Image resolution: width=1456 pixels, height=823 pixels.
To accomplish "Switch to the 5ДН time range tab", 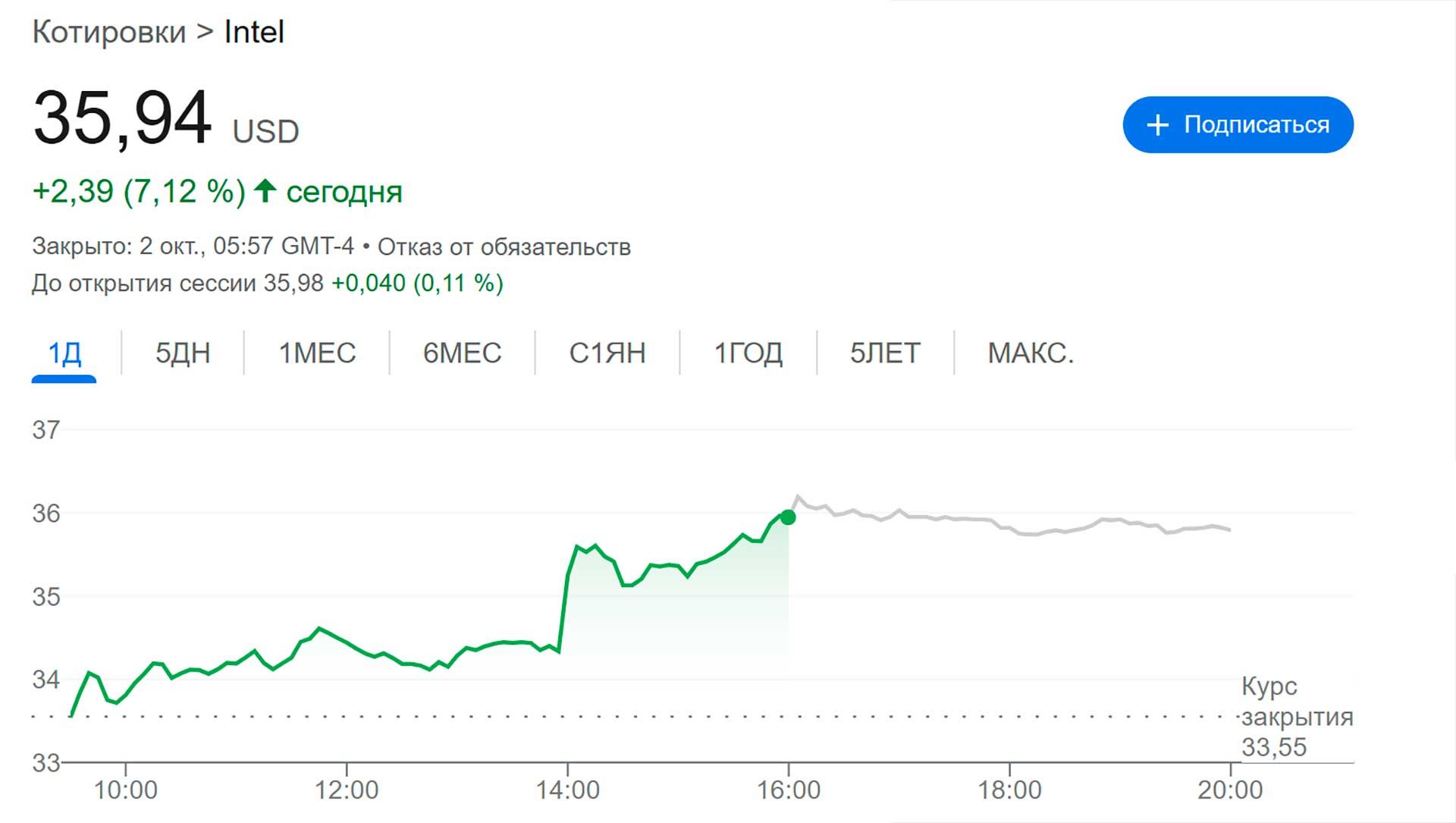I will [x=183, y=352].
